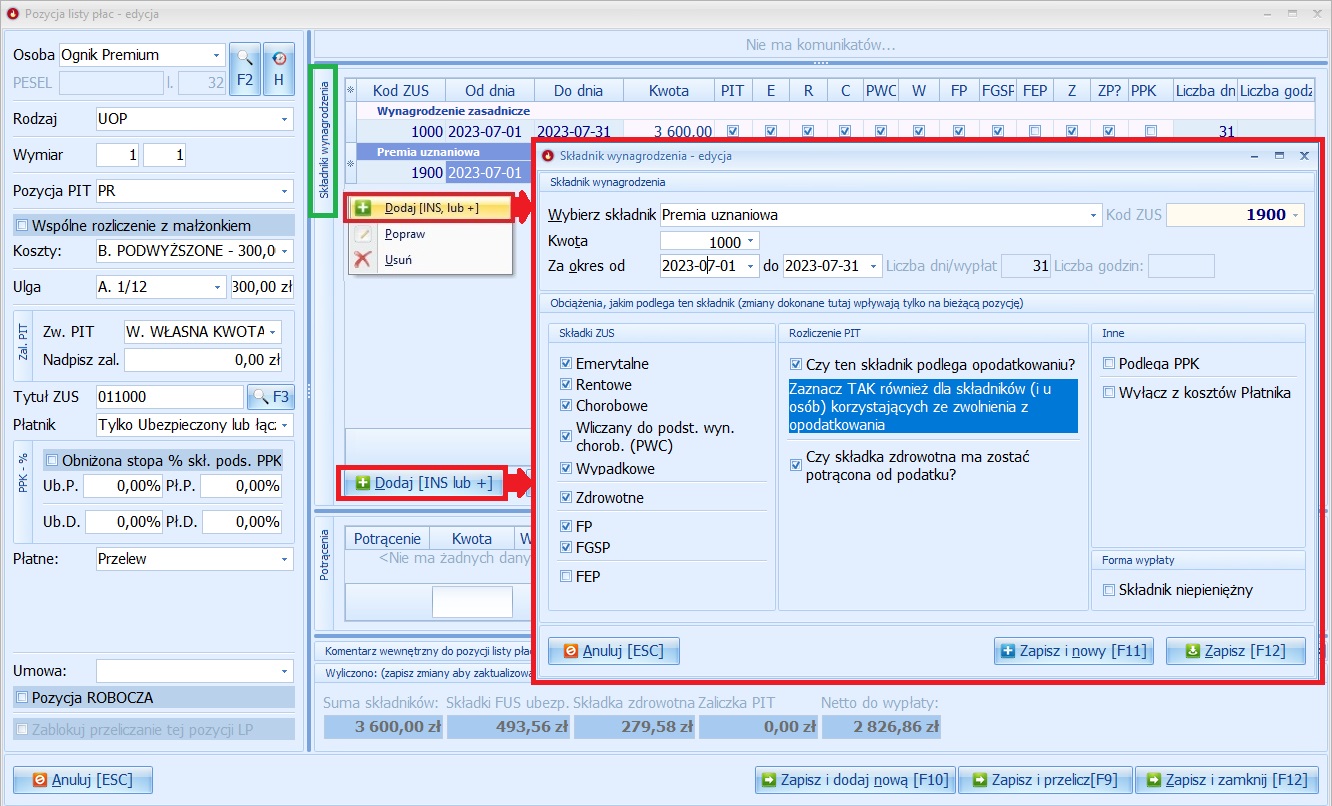Open the Umowa dropdown

tap(285, 671)
